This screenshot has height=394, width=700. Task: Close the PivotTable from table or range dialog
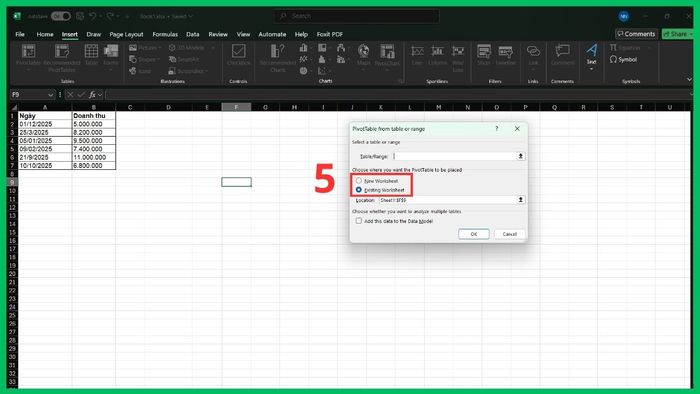click(517, 129)
